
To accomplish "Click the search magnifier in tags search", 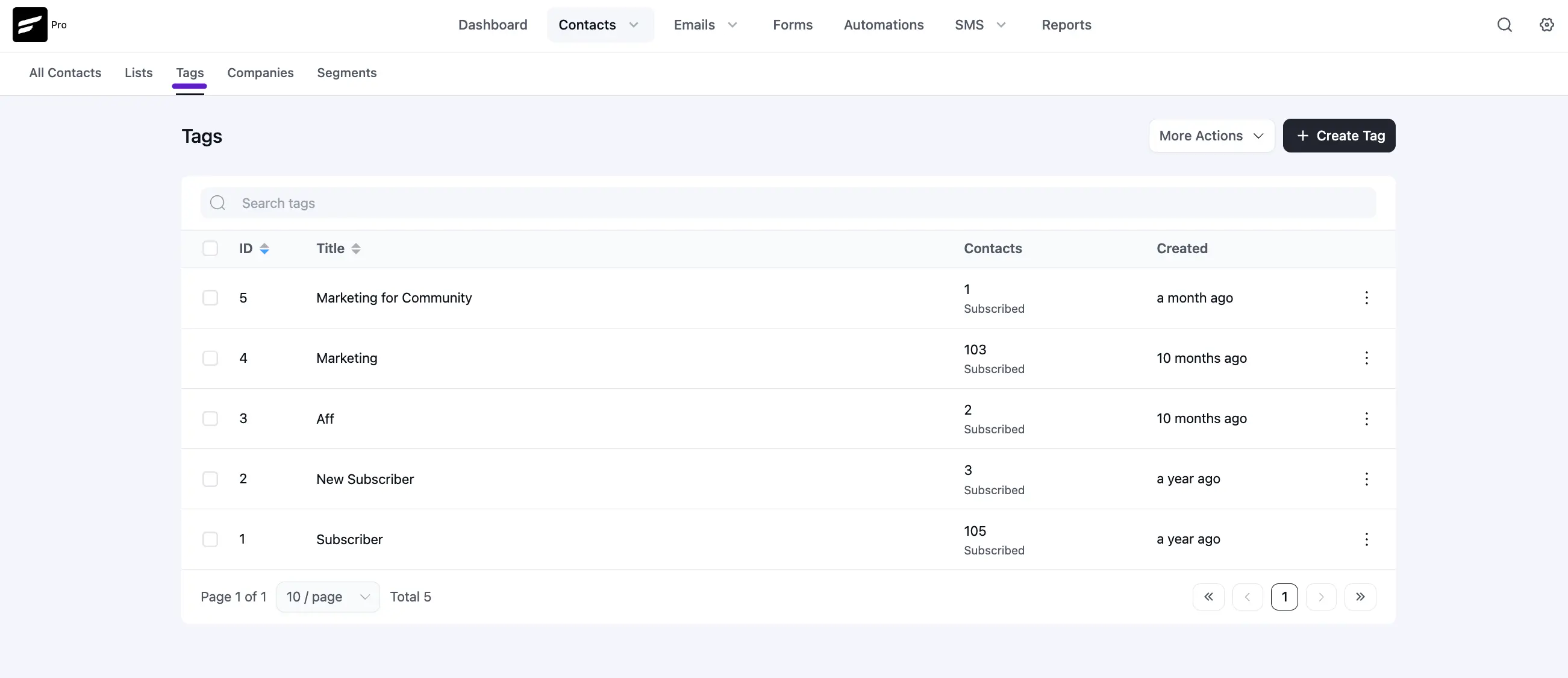I will (x=218, y=203).
